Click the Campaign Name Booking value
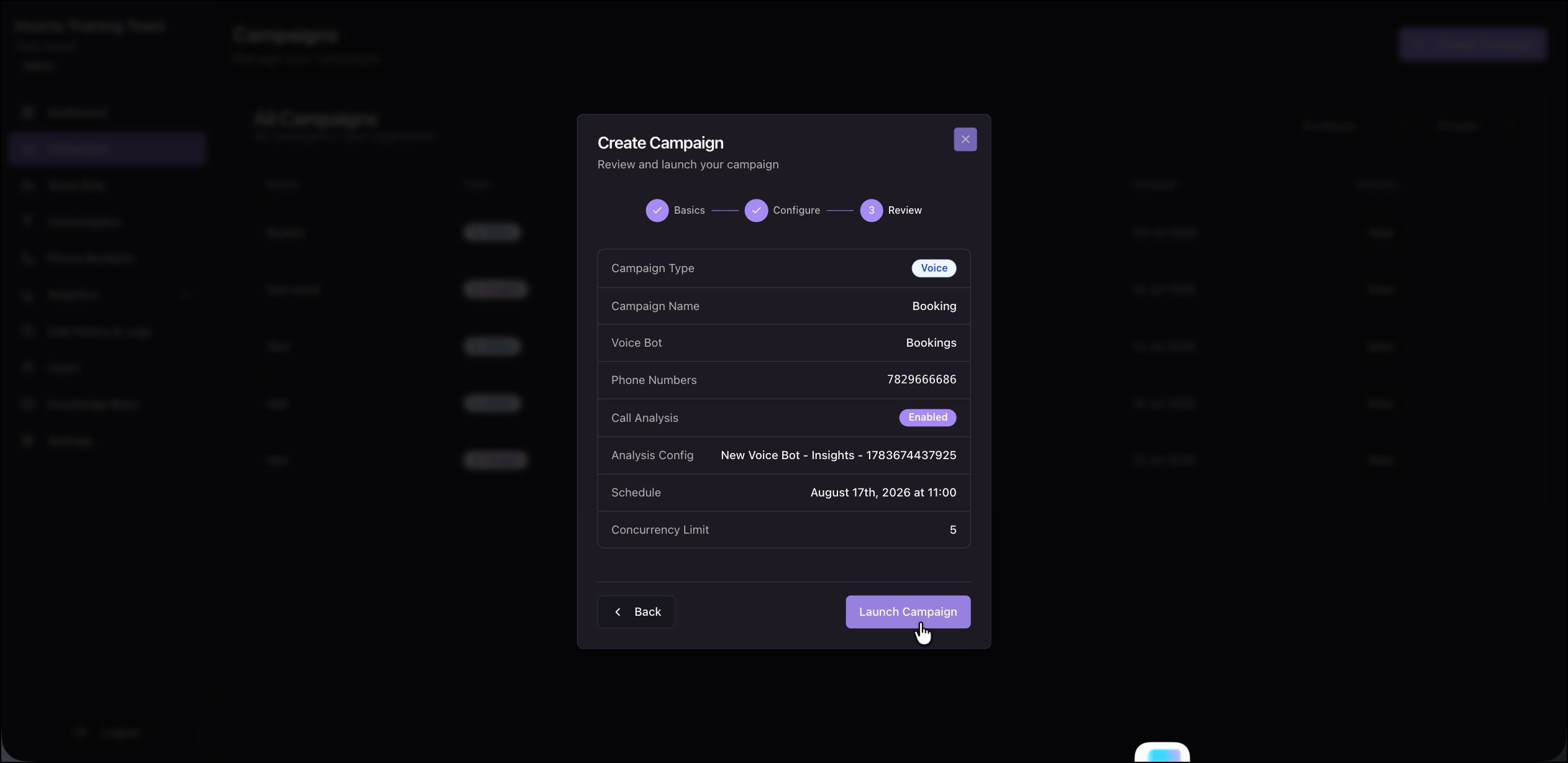1568x763 pixels. click(x=934, y=306)
